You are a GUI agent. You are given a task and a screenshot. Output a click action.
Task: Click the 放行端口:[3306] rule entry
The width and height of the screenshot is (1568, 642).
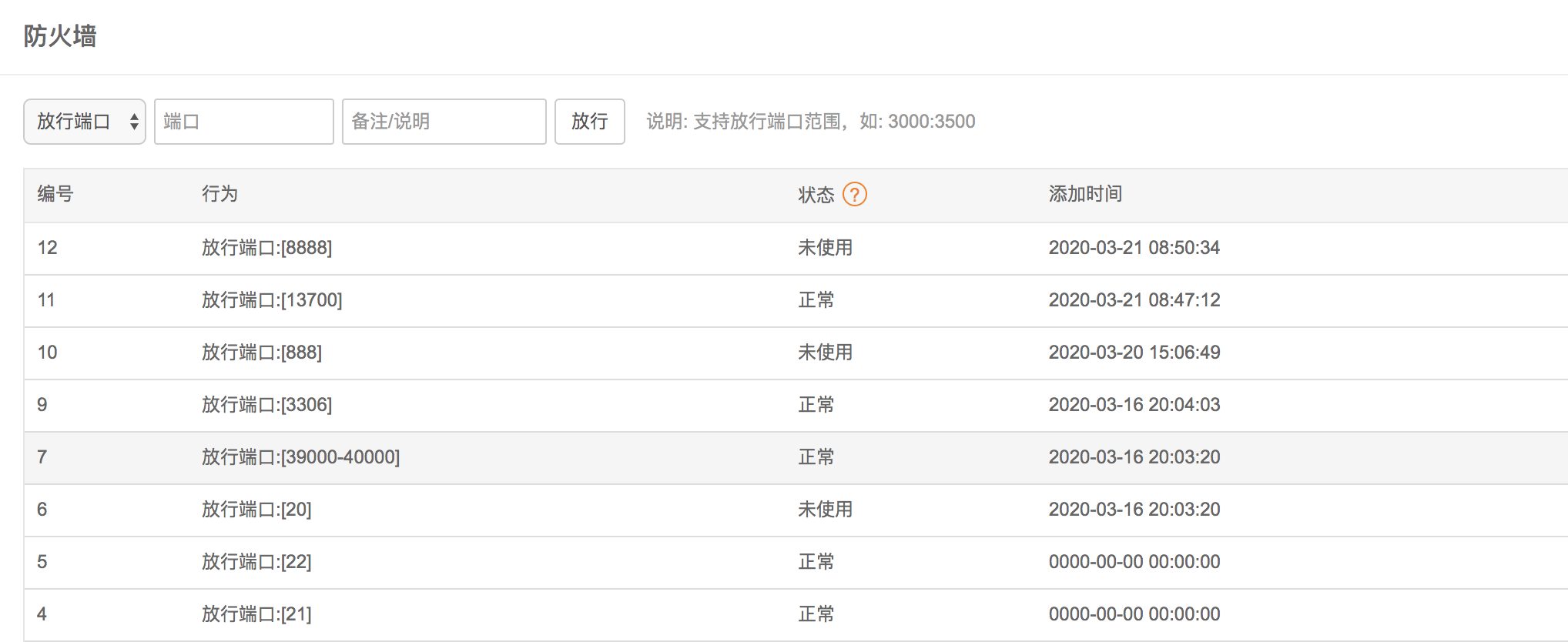pyautogui.click(x=266, y=405)
